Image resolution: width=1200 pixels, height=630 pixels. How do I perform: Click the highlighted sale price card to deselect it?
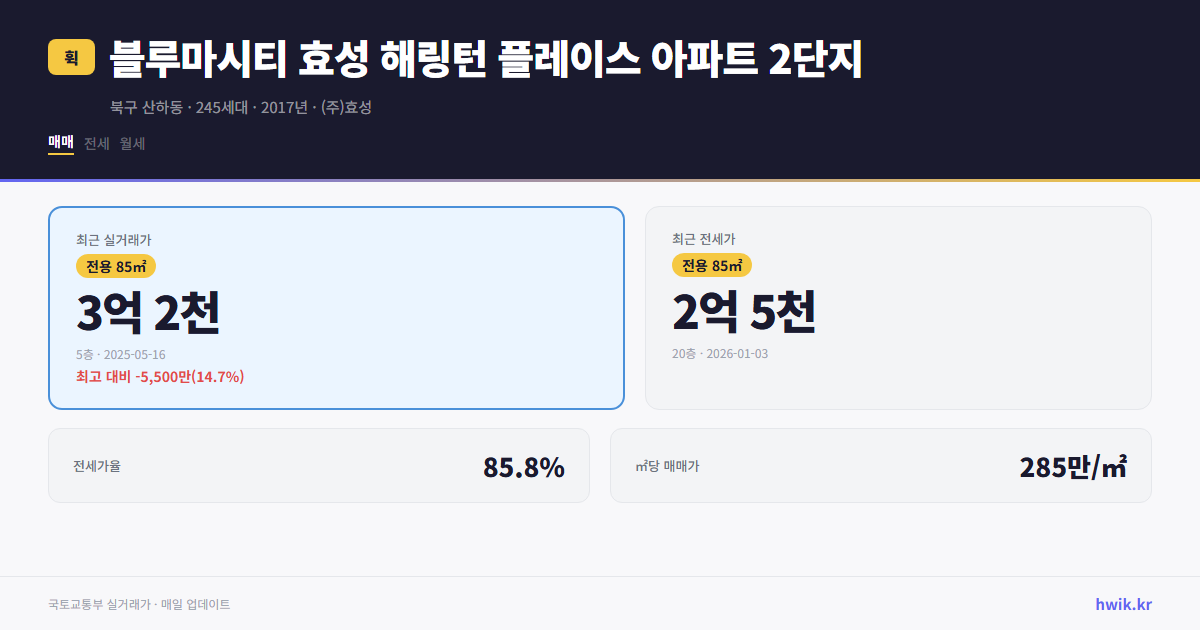point(336,307)
